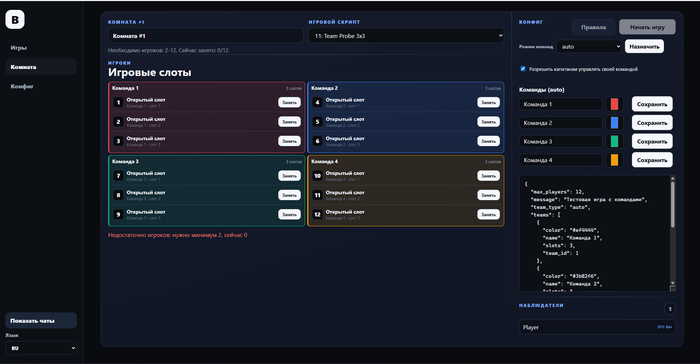Click the Назначить button
700x364 pixels.
tap(644, 46)
